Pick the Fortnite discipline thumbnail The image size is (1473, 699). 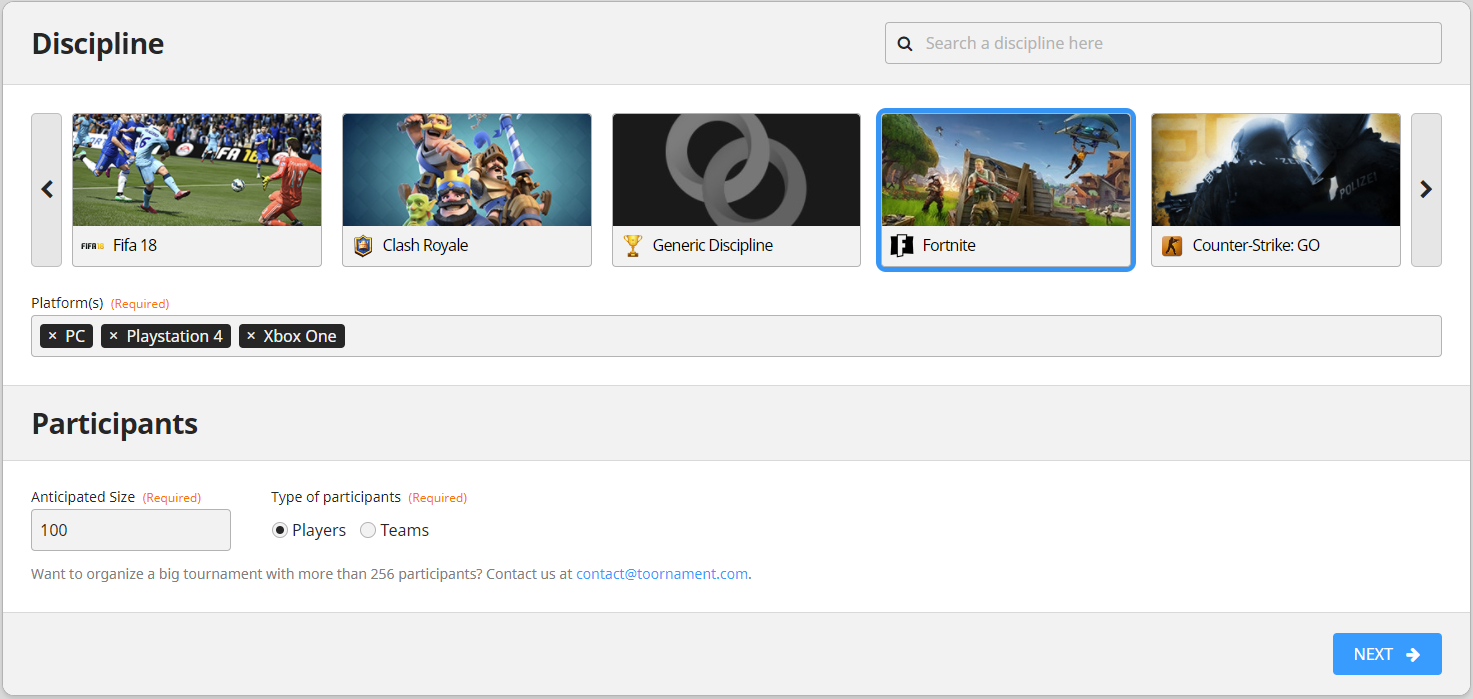pyautogui.click(x=1006, y=170)
